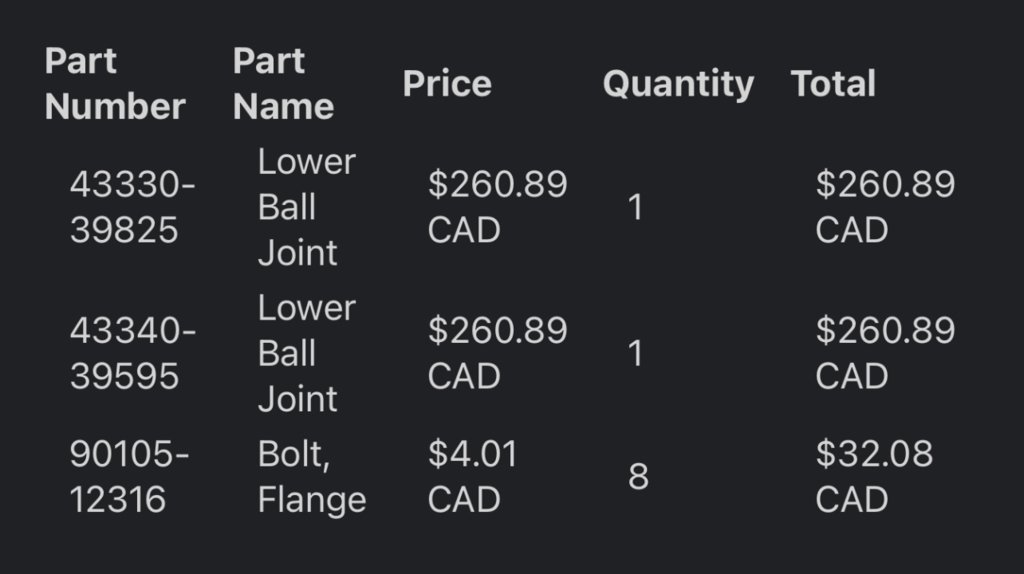1024x574 pixels.
Task: Click quantity 1 in the second row
Action: (635, 353)
